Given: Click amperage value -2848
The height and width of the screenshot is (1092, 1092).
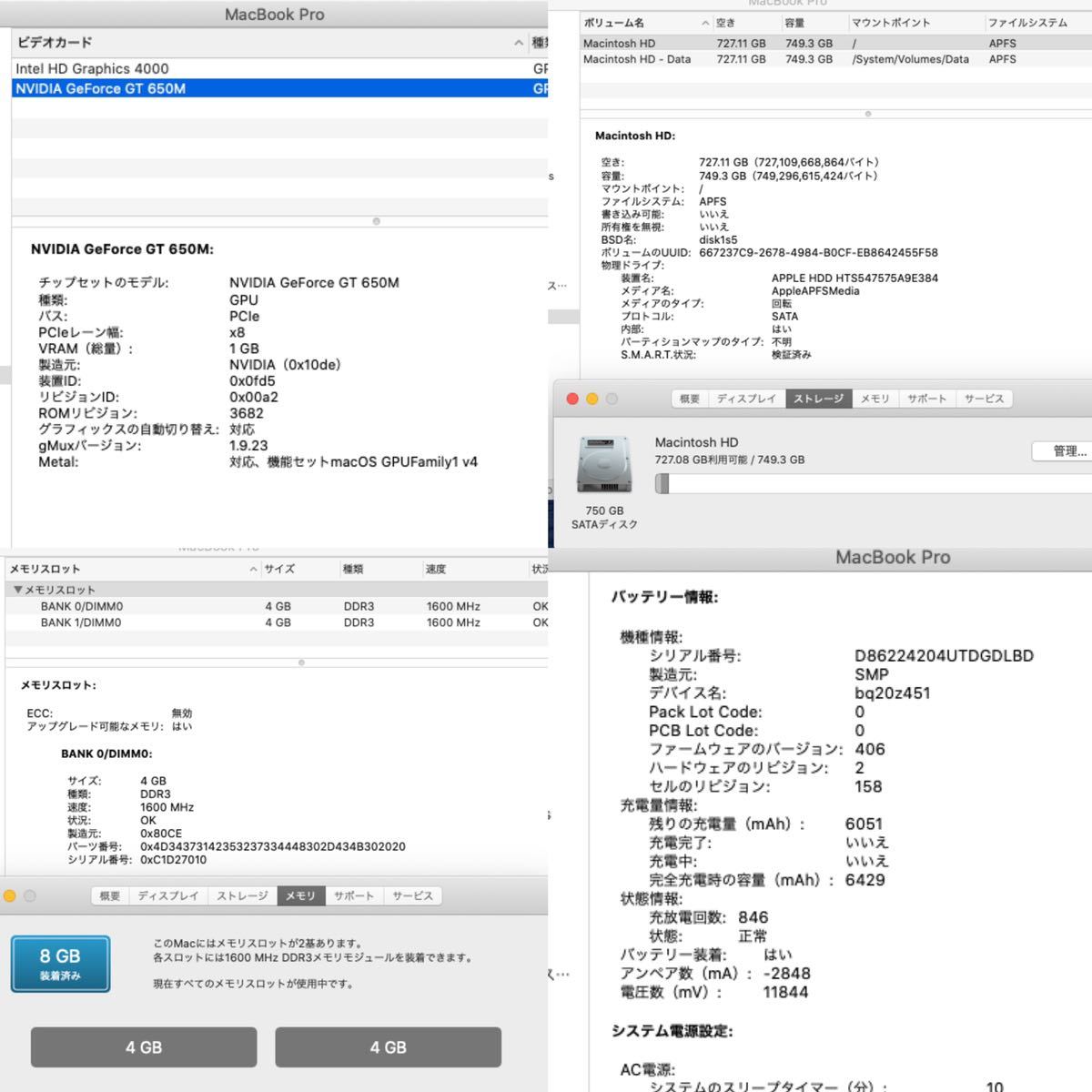Looking at the screenshot, I should pyautogui.click(x=786, y=974).
